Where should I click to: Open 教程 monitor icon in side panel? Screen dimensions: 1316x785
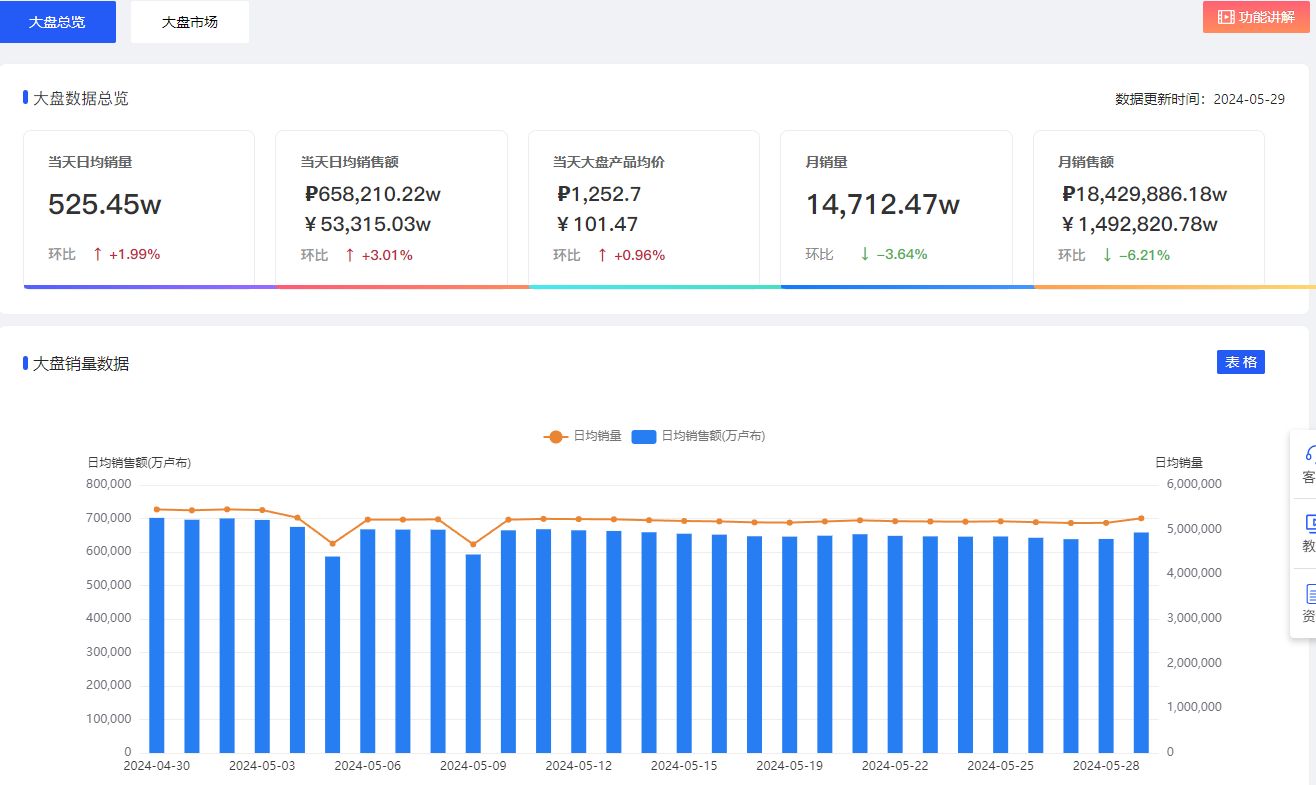pos(1309,523)
